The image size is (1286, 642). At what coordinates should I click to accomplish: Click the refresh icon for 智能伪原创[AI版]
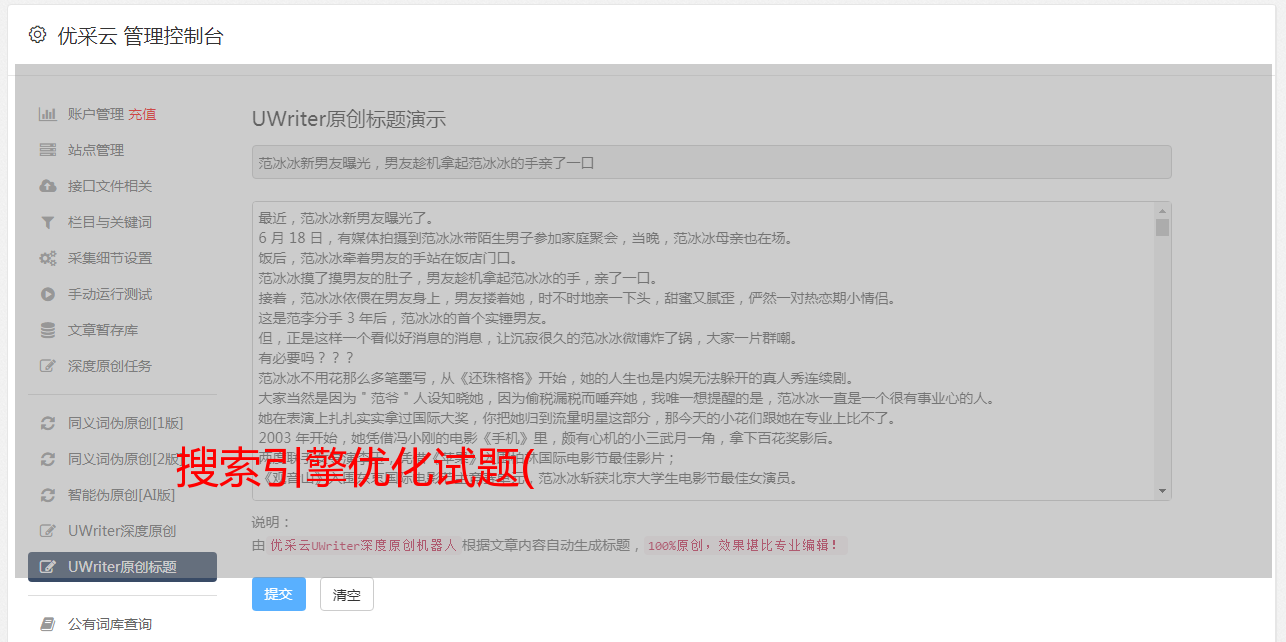pyautogui.click(x=47, y=495)
